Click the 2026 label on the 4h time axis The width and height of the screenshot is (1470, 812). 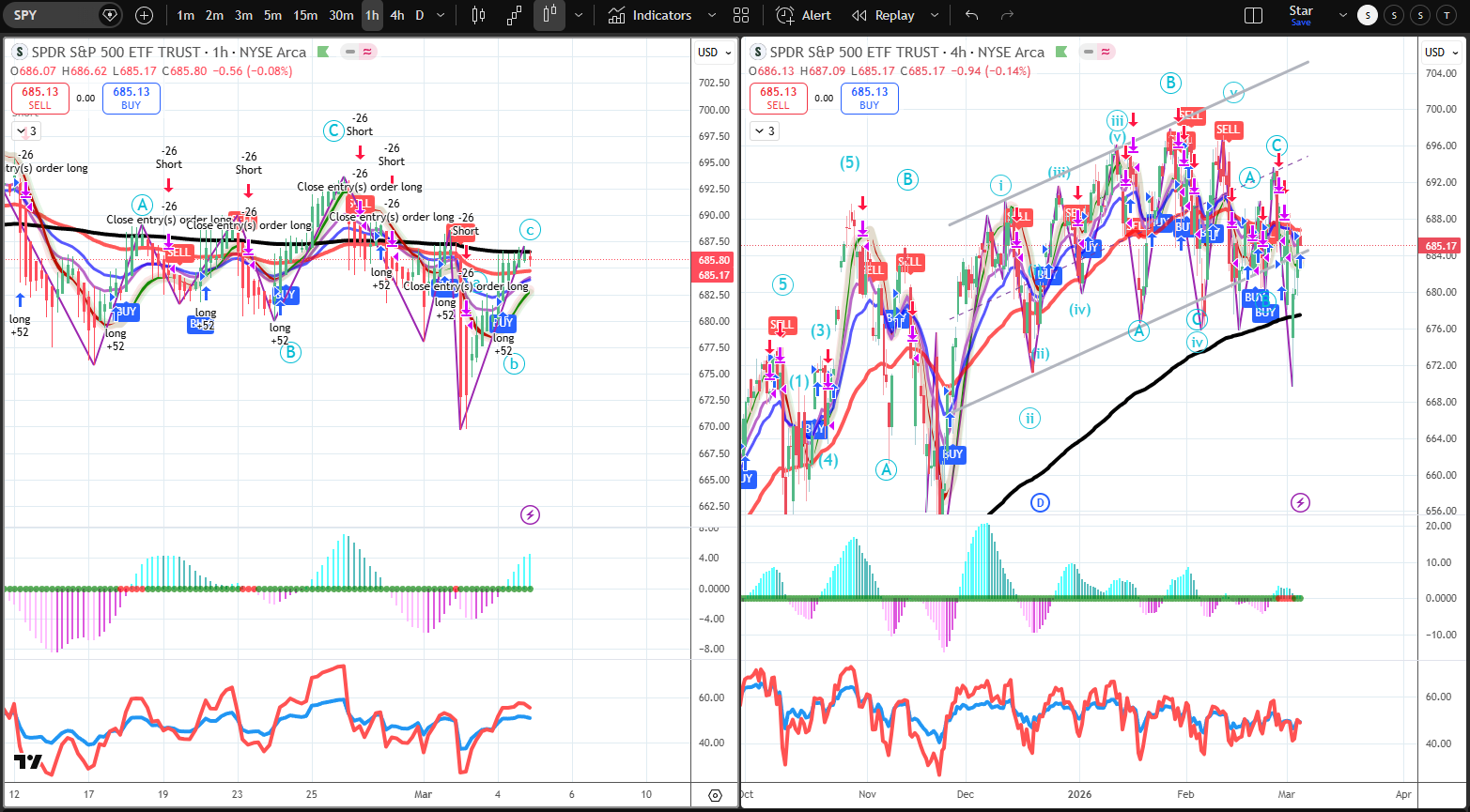[1078, 793]
